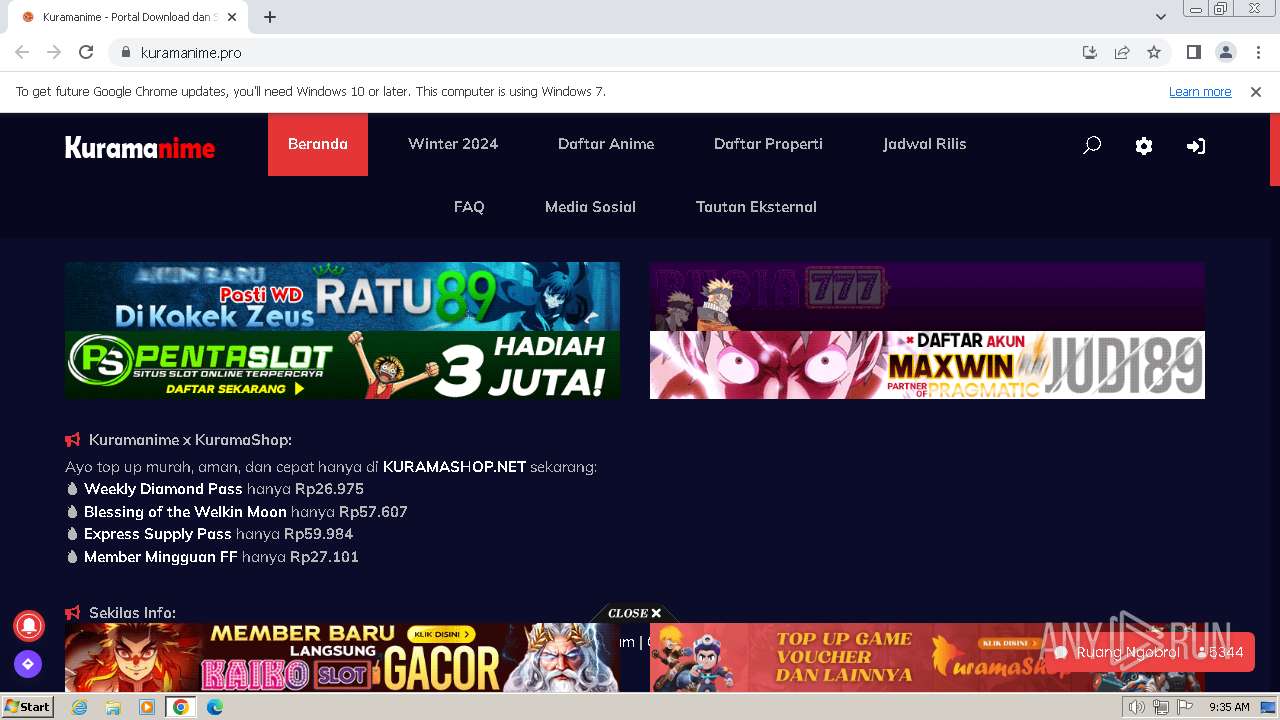Image resolution: width=1280 pixels, height=720 pixels.
Task: Open Jadwal Rilis menu item
Action: 925,144
